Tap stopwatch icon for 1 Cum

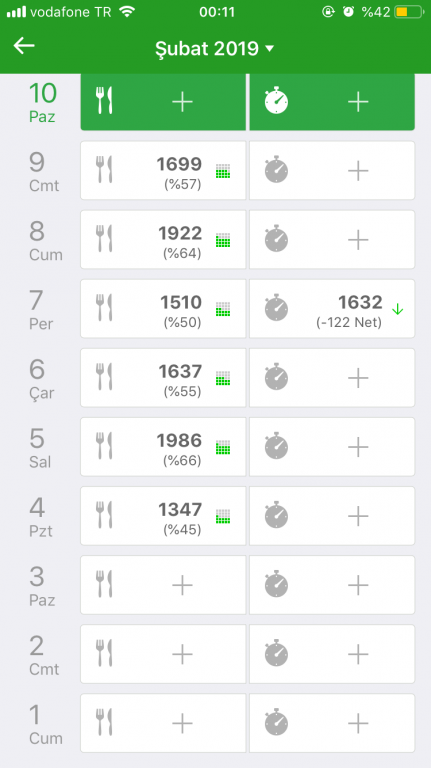[276, 722]
